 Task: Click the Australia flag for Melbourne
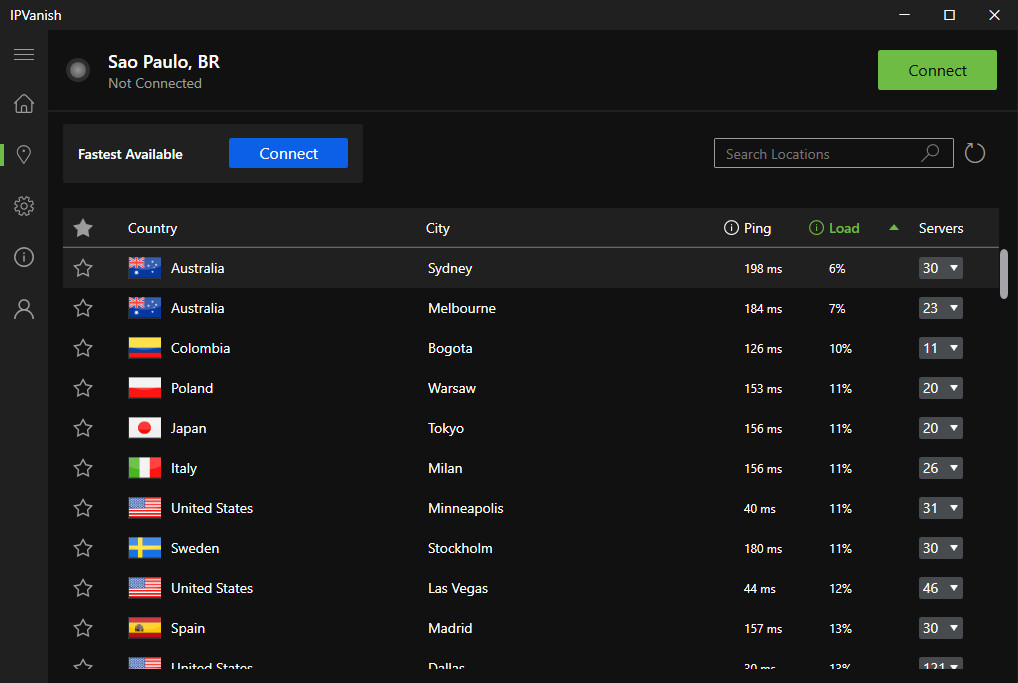(145, 308)
